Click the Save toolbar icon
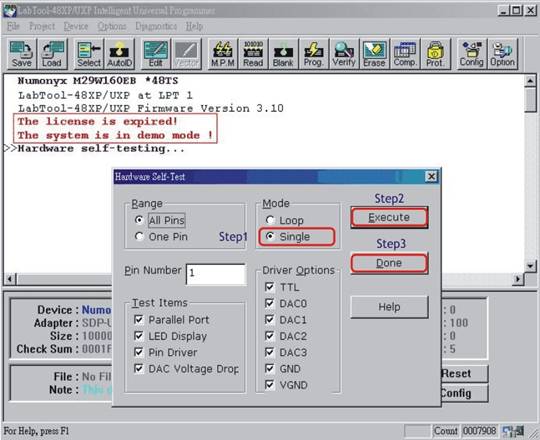Viewport: 540px width, 440px height. (x=22, y=54)
